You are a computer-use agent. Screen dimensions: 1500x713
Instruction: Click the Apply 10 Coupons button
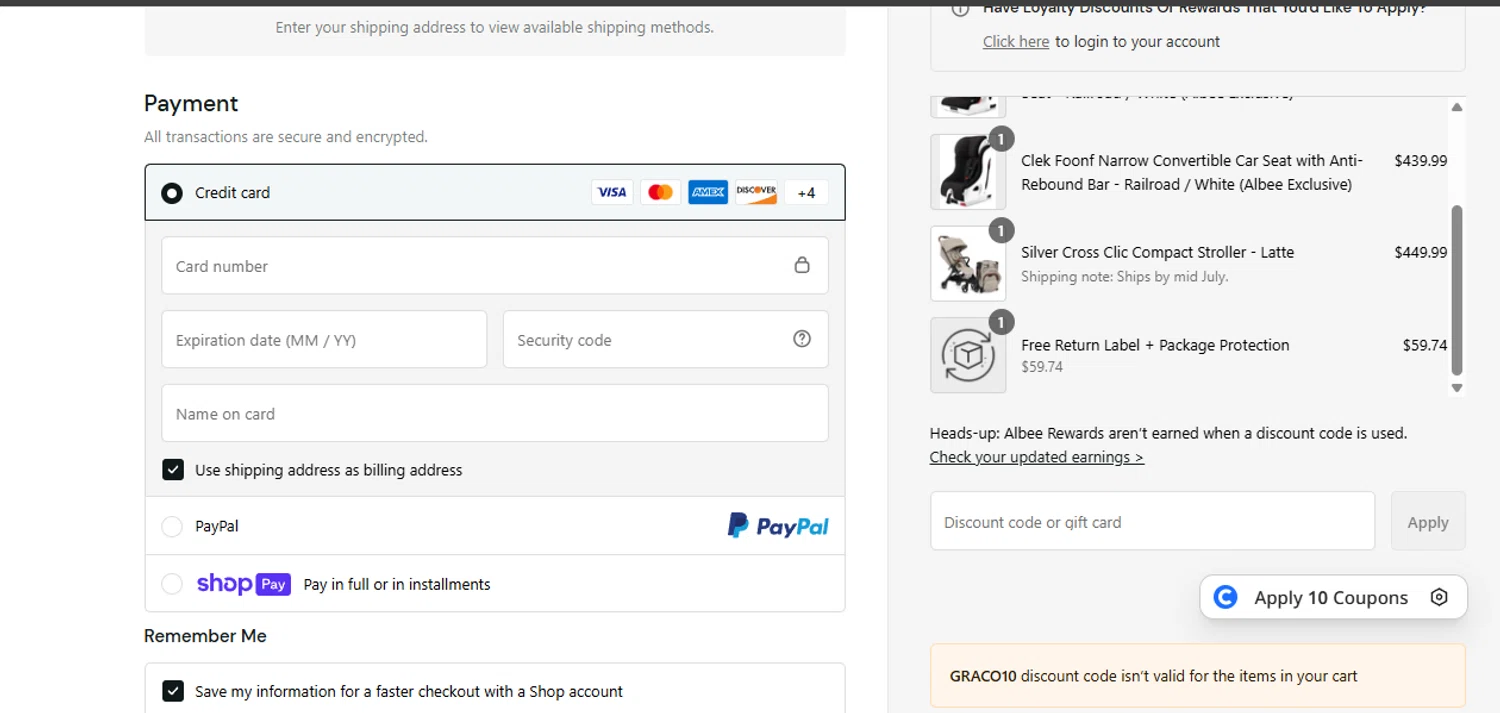1333,597
